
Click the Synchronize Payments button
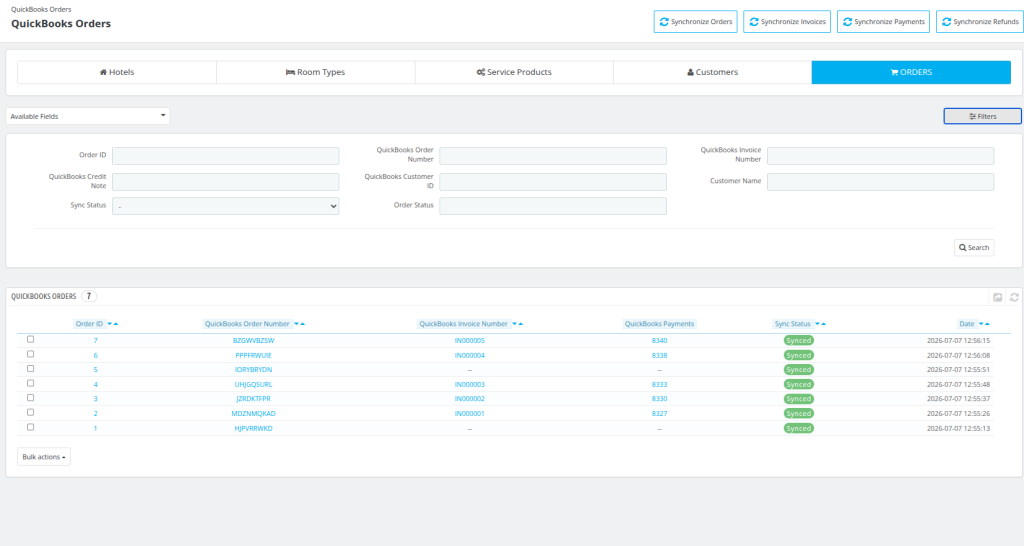point(883,22)
